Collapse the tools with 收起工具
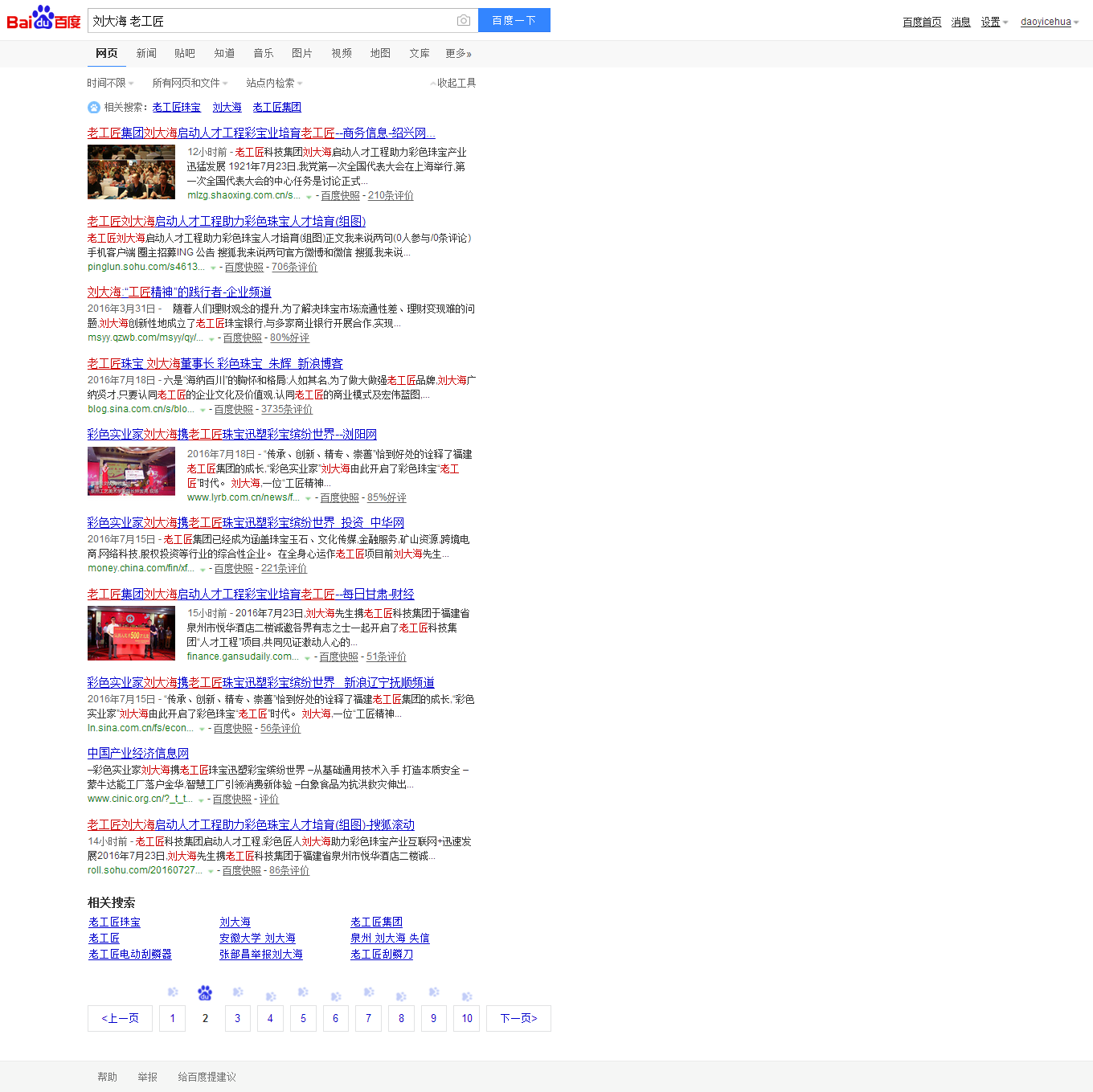This screenshot has height=1092, width=1093. click(x=453, y=83)
